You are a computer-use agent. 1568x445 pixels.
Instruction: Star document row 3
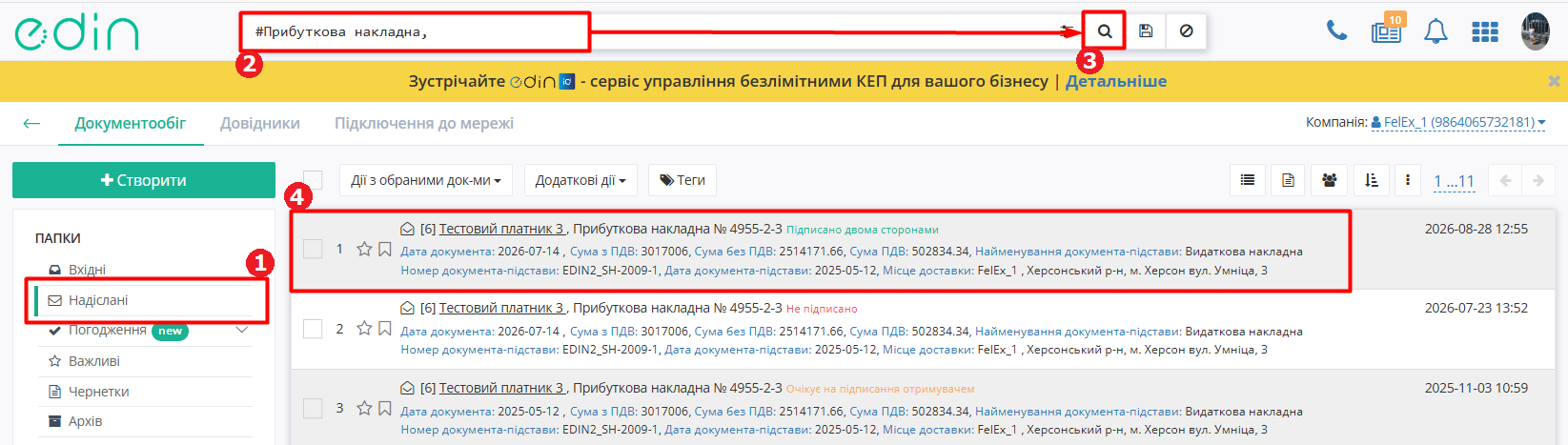point(364,408)
